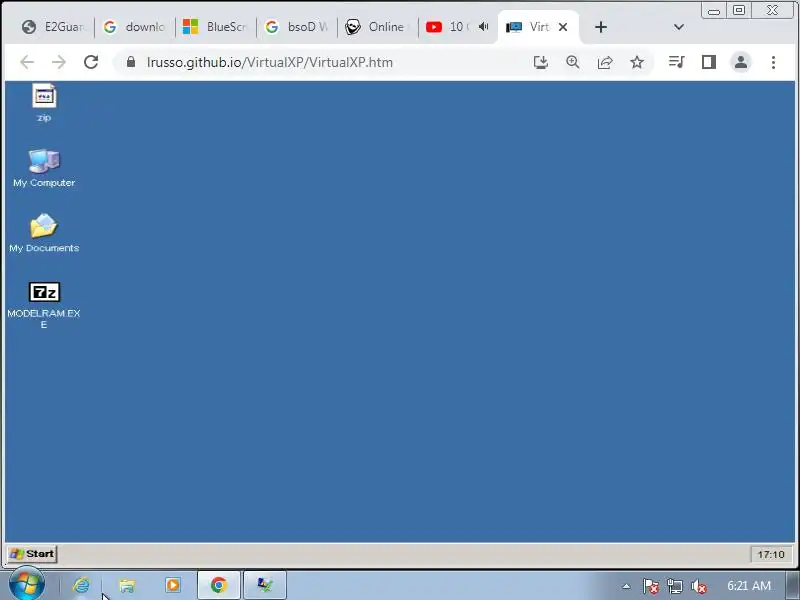This screenshot has width=800, height=600.
Task: Select the taskbar app next to Chrome
Action: point(265,585)
